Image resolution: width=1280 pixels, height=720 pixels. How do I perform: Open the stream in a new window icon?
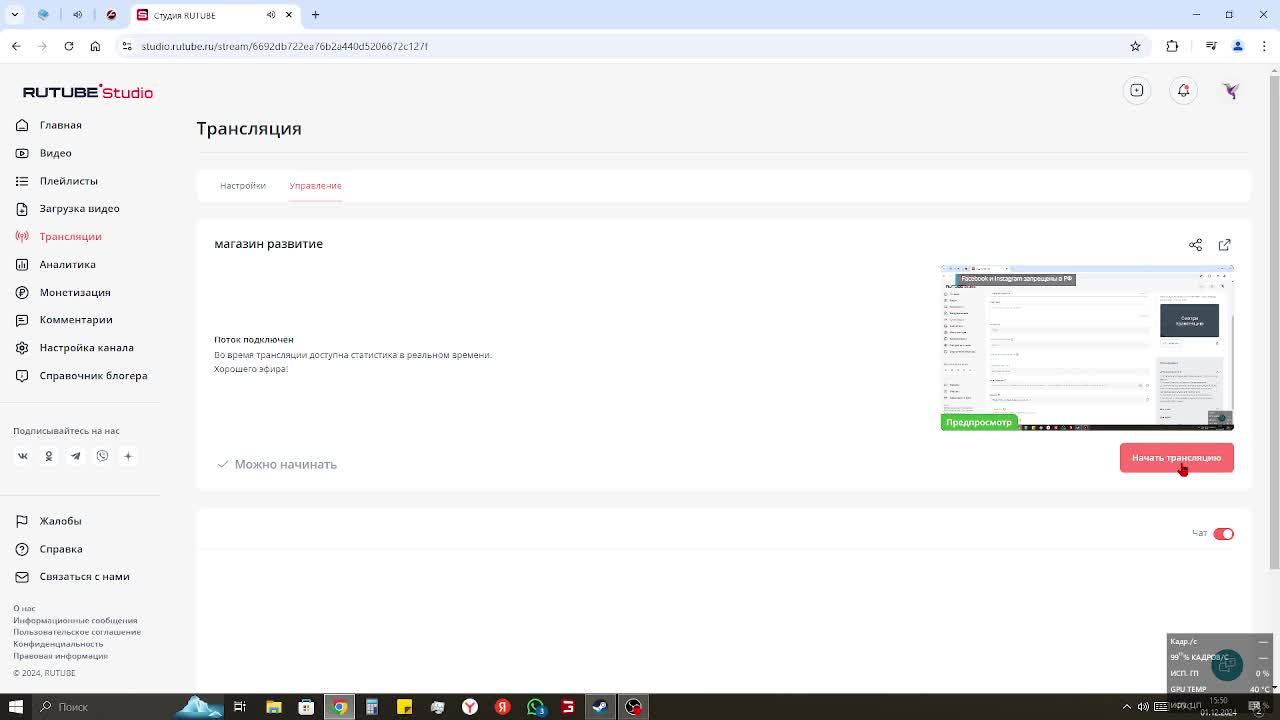(x=1224, y=244)
